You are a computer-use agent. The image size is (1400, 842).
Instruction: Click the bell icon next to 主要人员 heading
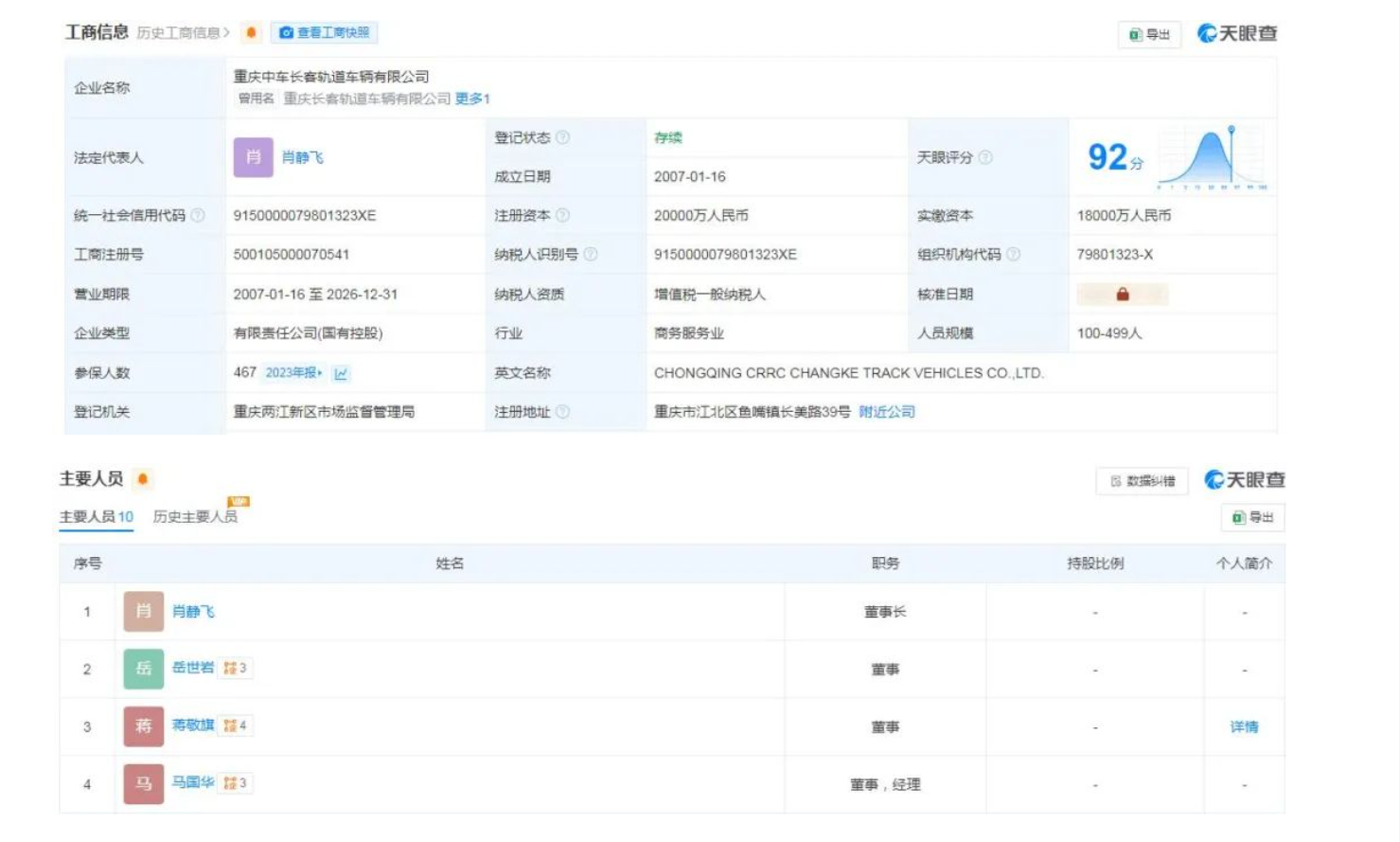pyautogui.click(x=143, y=479)
